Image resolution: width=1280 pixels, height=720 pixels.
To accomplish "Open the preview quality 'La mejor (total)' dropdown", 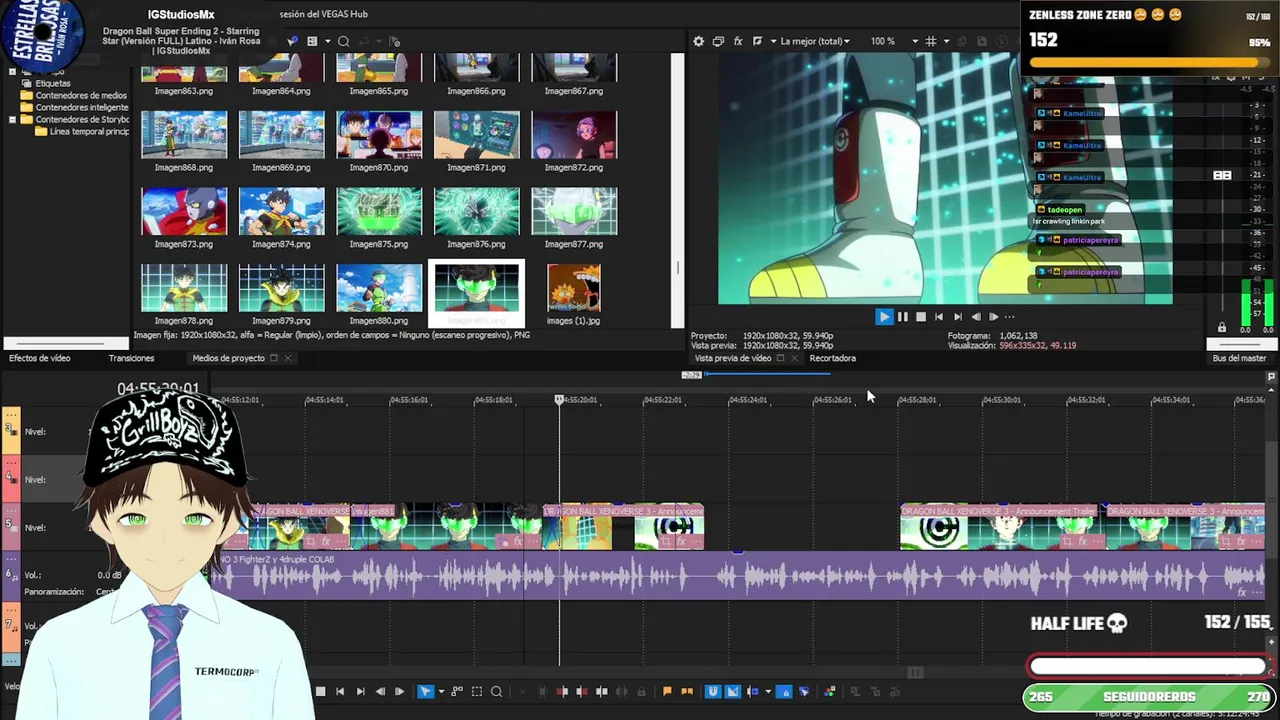I will (814, 41).
